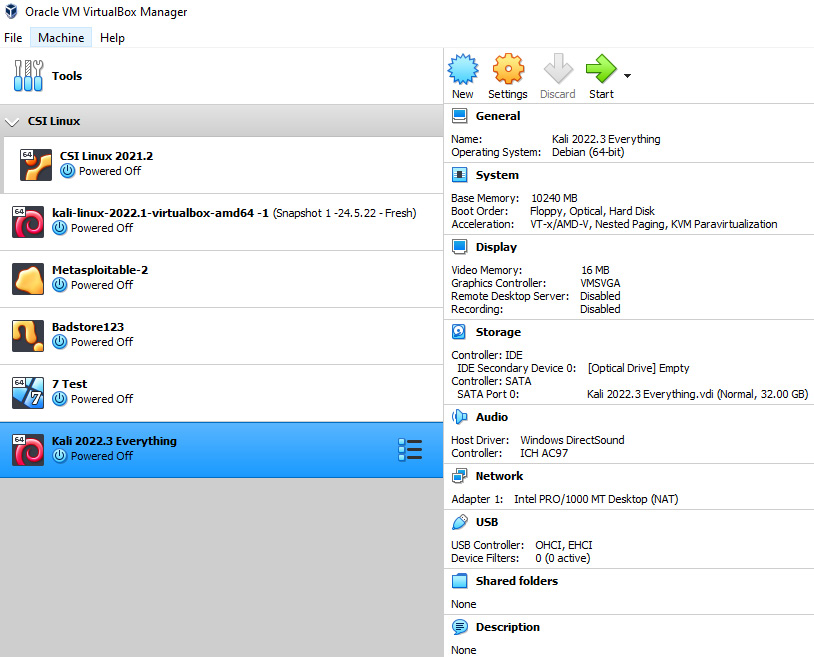Select the kali-linux-2022.1-virtualbox-amd64 -1 machine name
This screenshot has height=657, width=814.
(x=160, y=213)
